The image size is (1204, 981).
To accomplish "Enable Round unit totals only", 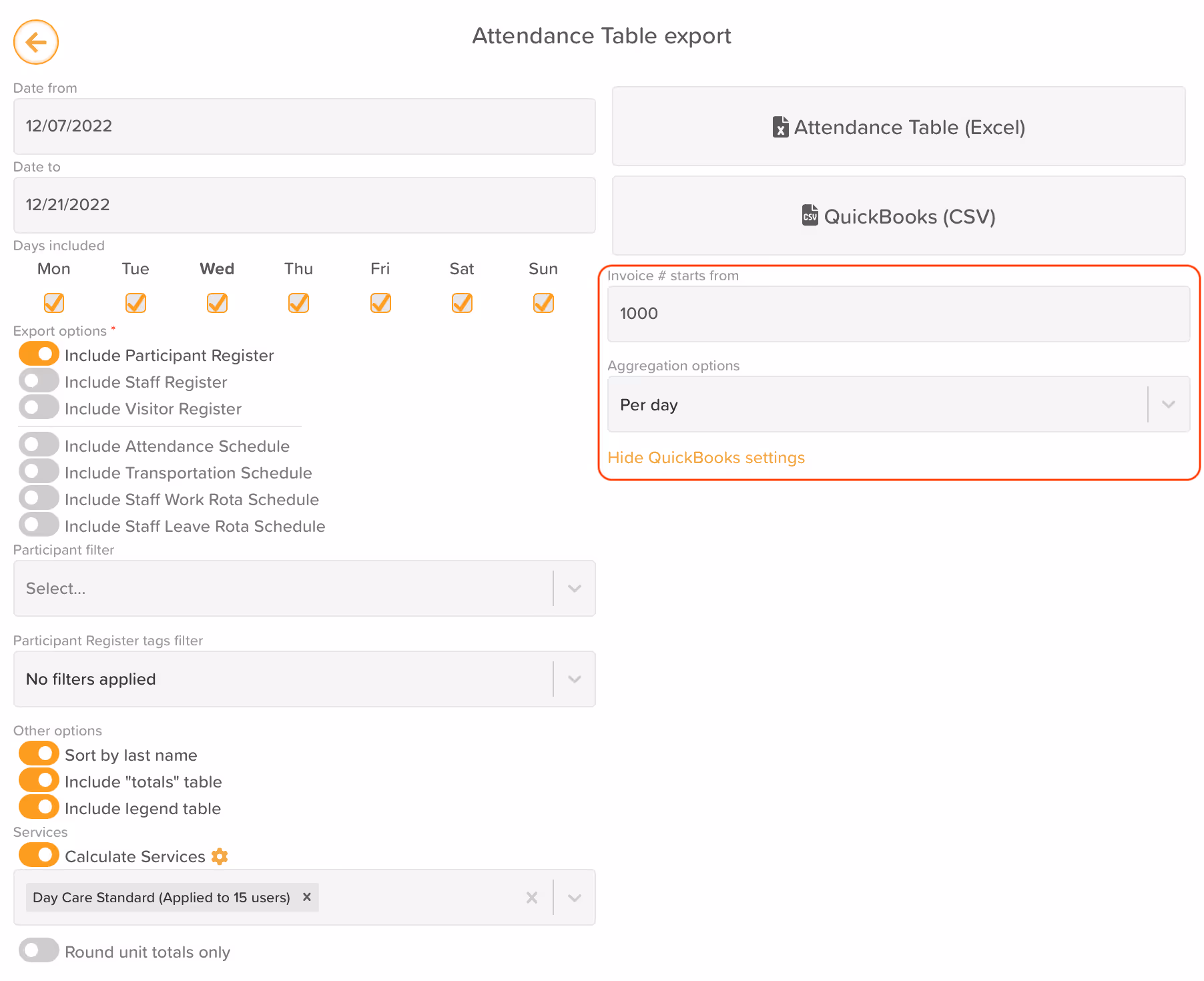I will [39, 950].
